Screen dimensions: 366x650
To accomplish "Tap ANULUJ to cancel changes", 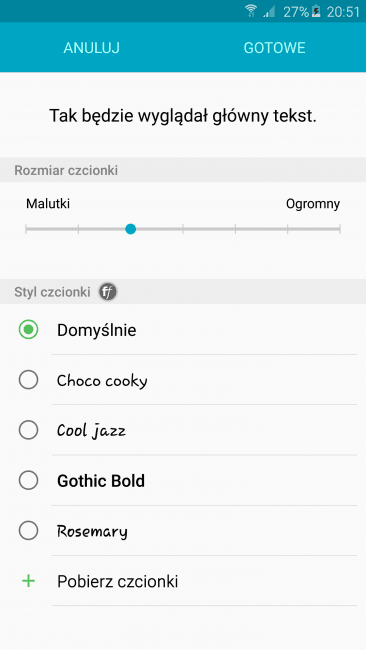I will pos(92,48).
